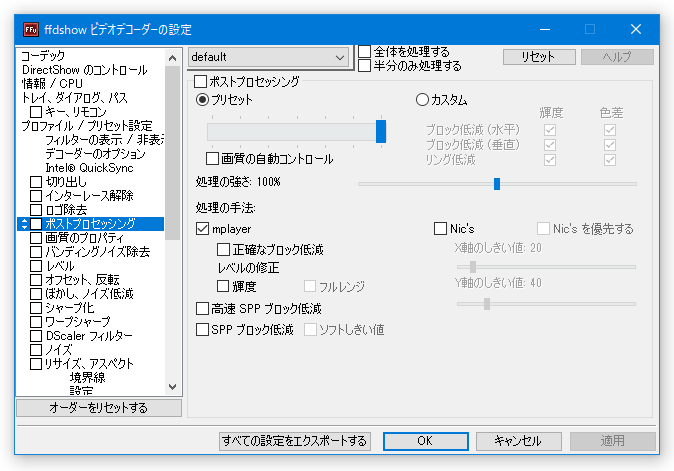Toggle the キー、リモコン tree checkbox

[x=36, y=112]
